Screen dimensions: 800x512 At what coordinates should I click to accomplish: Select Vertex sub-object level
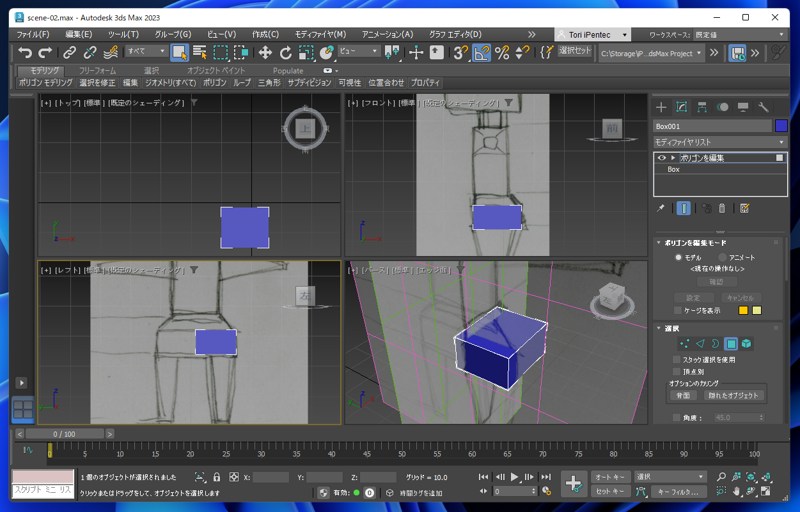pyautogui.click(x=684, y=344)
